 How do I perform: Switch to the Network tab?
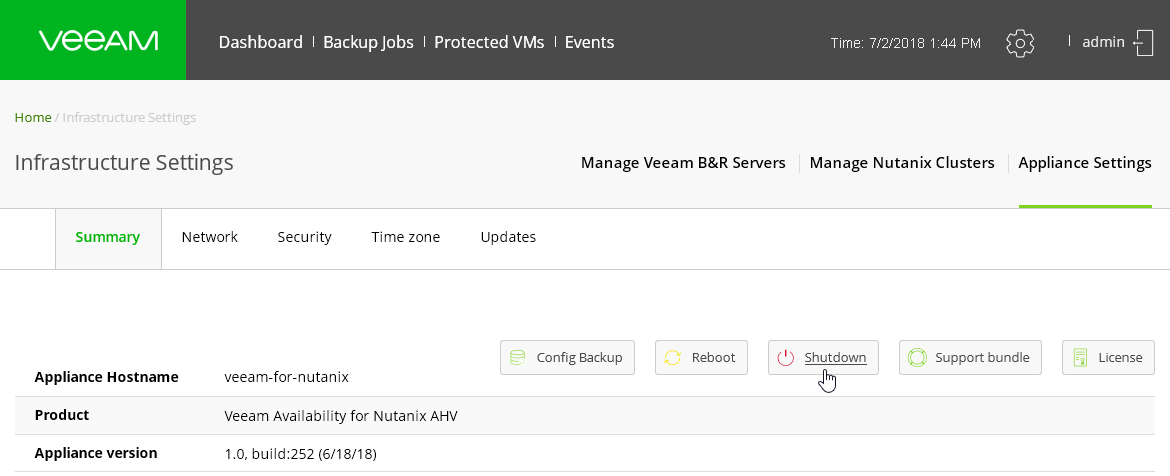[209, 237]
